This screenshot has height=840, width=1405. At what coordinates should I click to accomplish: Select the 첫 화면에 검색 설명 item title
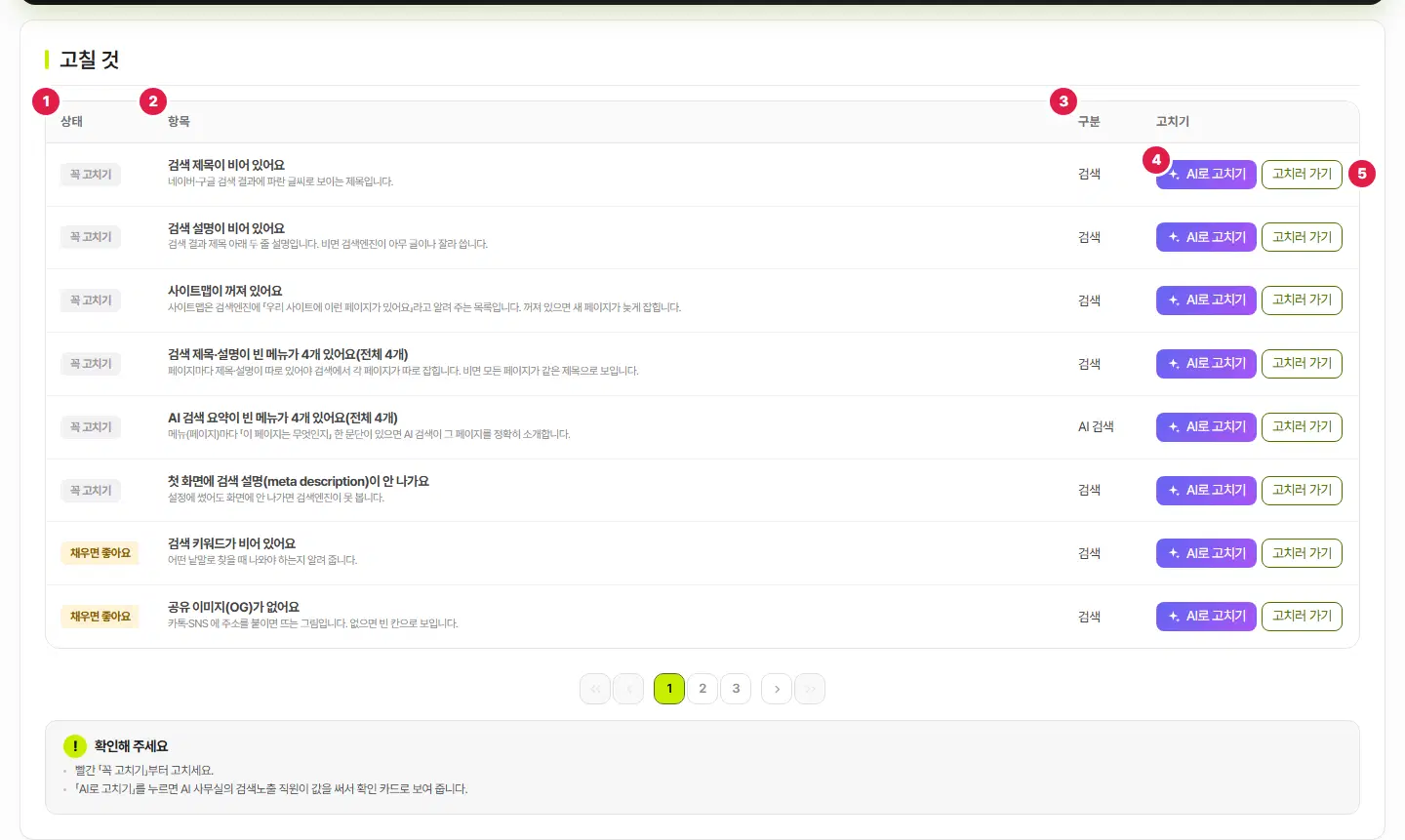click(299, 482)
